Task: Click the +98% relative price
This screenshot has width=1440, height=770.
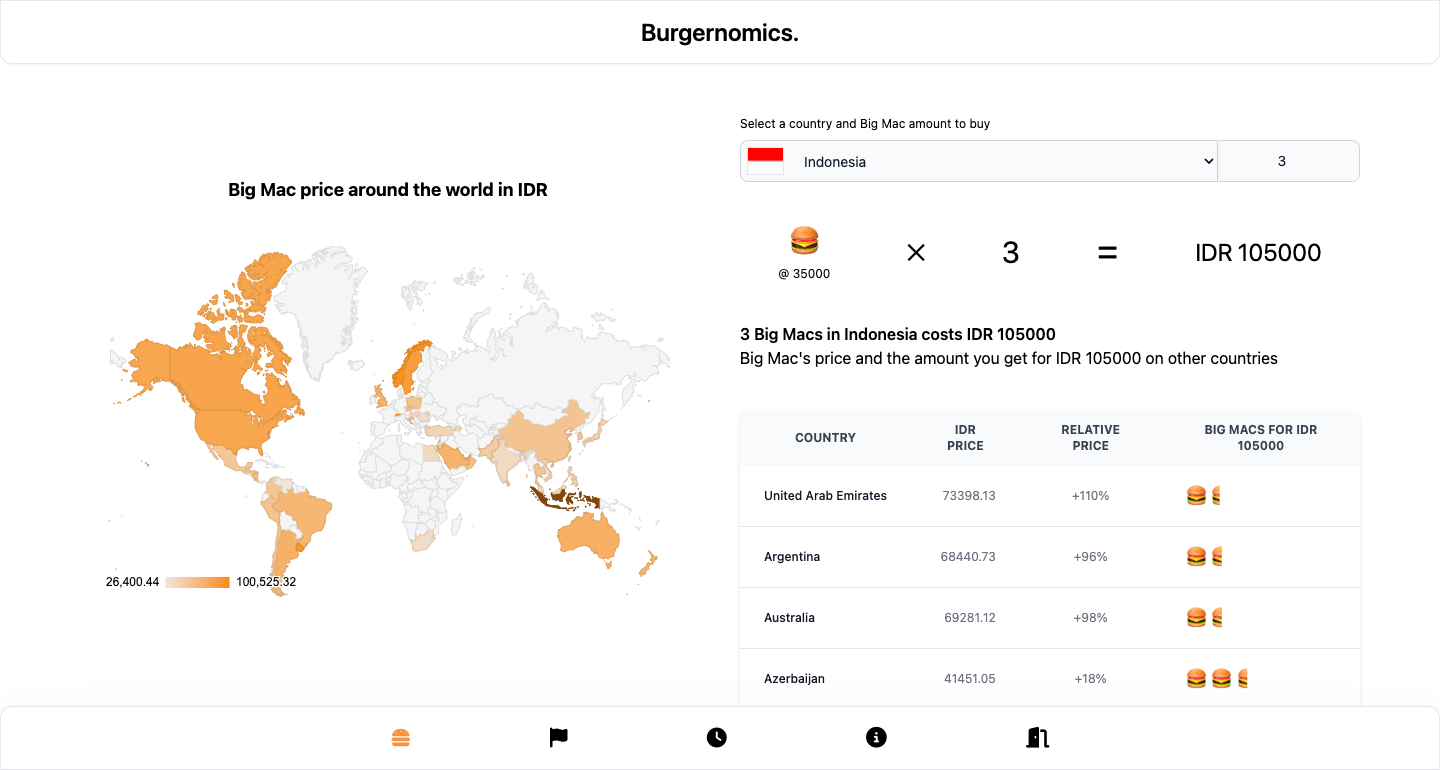Action: (1090, 618)
